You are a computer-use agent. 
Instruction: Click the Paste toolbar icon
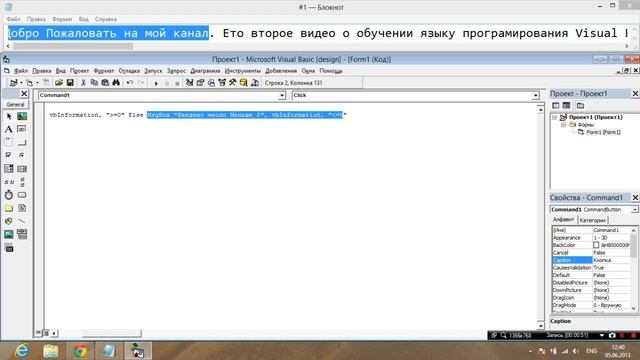pyautogui.click(x=105, y=83)
